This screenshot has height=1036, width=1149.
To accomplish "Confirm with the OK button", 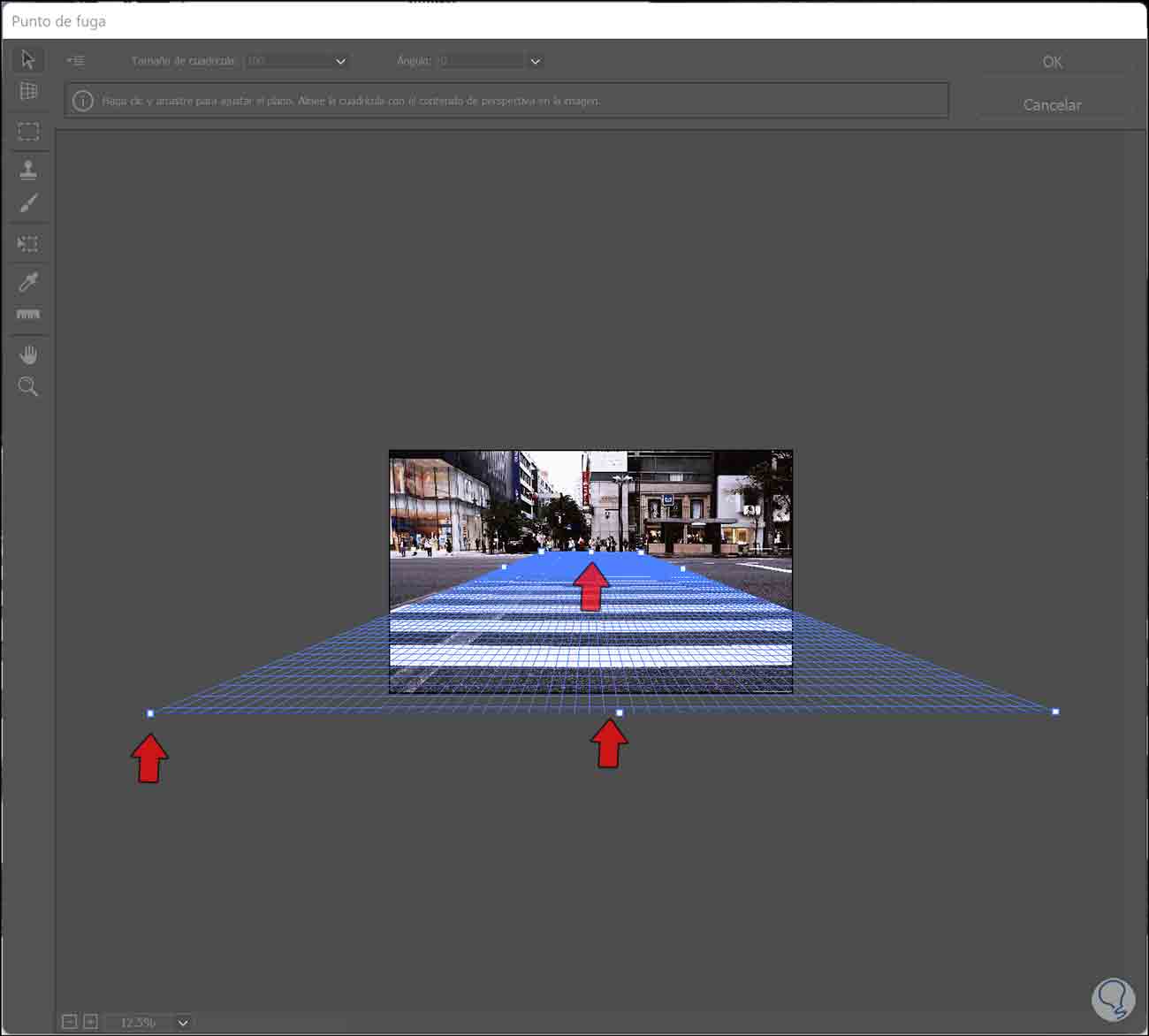I will 1052,62.
